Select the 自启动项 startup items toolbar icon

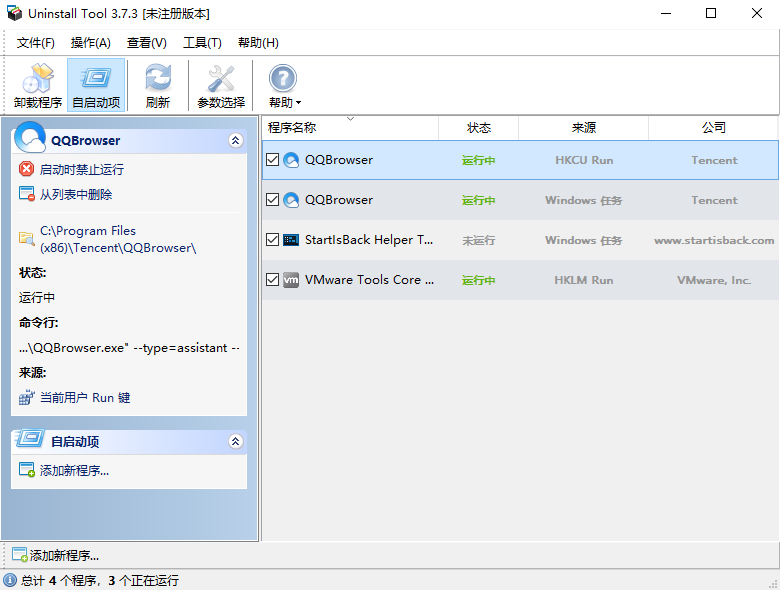click(96, 79)
